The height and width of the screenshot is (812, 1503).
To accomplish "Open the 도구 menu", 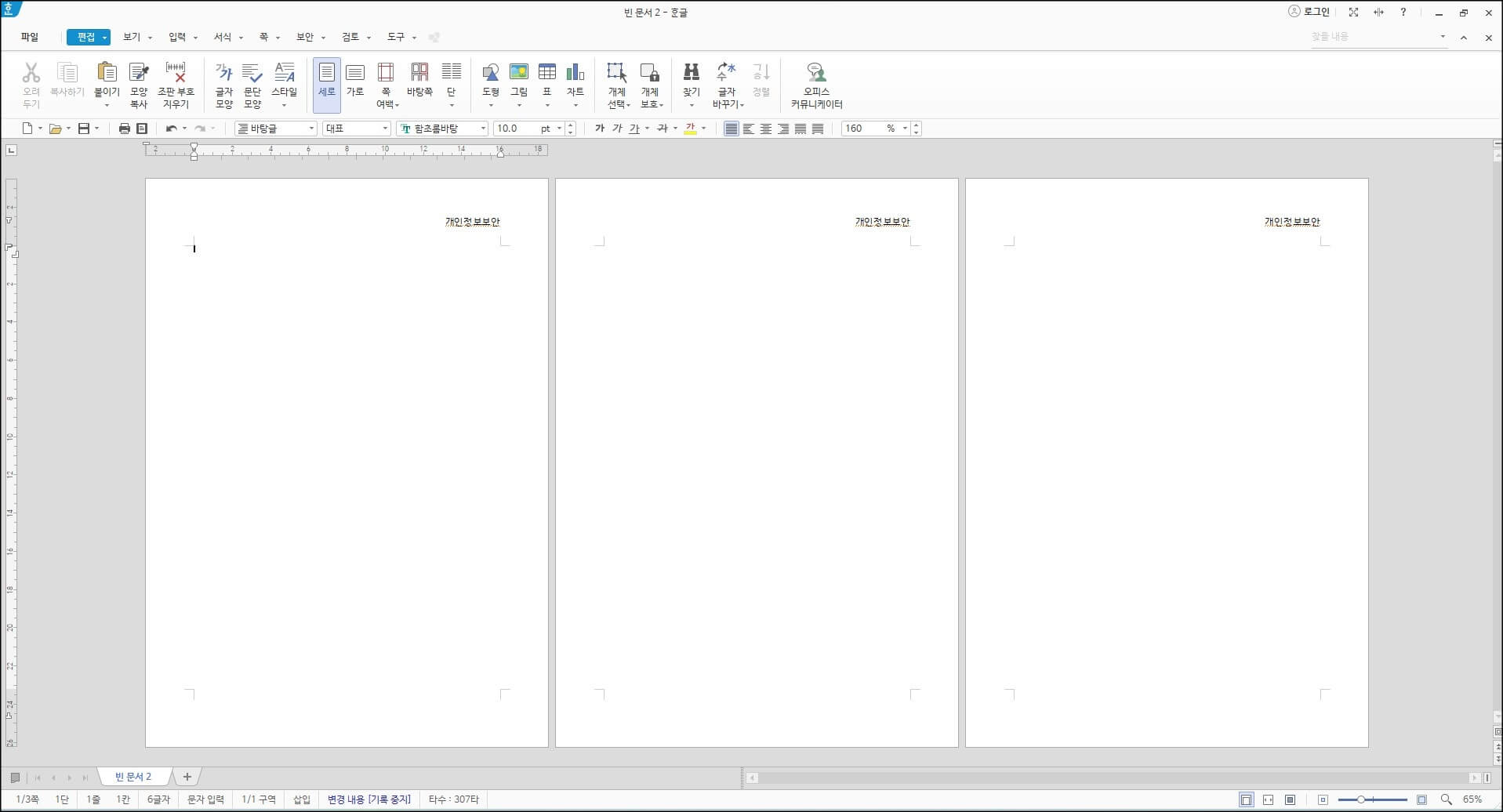I will pos(396,37).
